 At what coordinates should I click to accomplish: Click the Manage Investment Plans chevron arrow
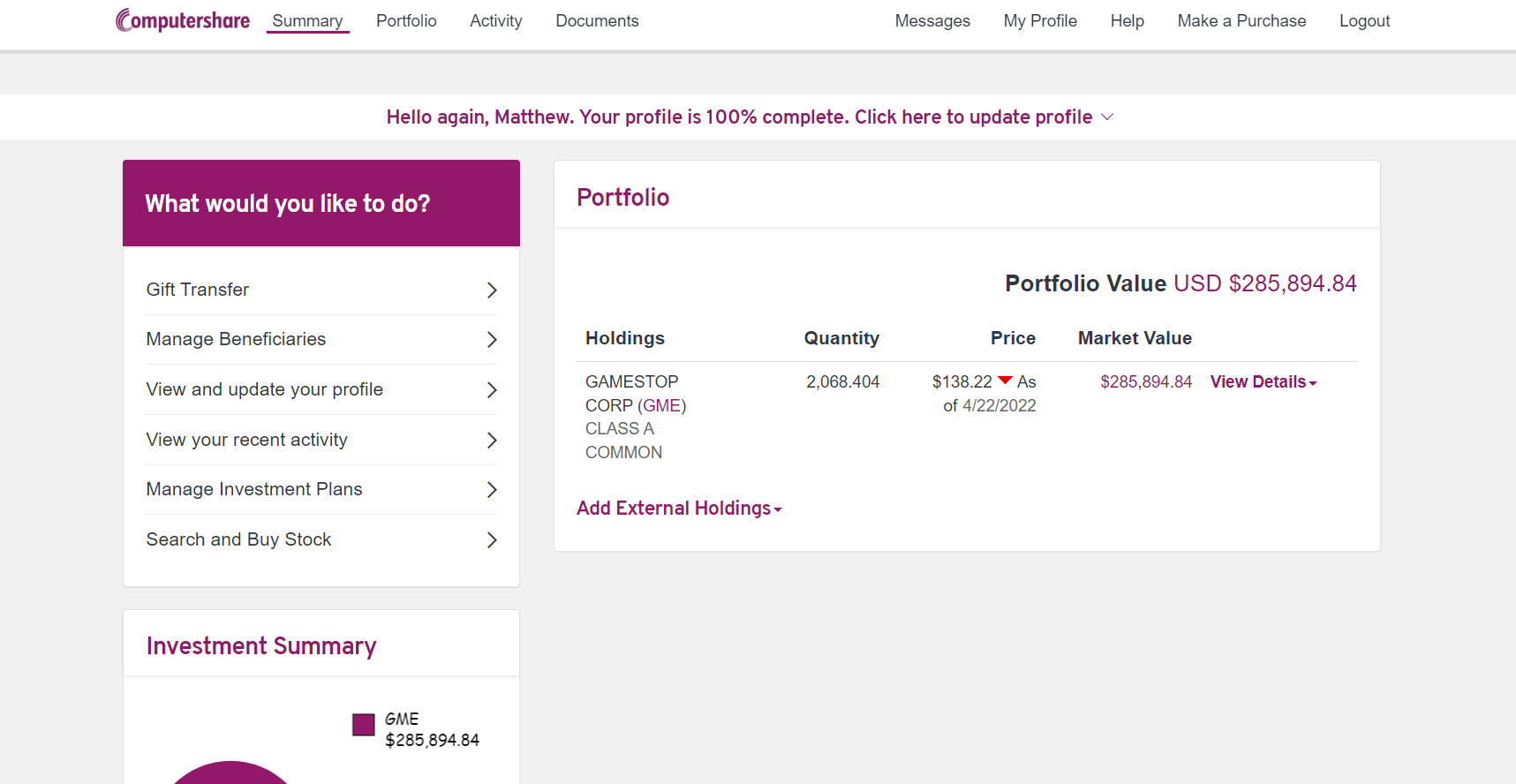(492, 490)
